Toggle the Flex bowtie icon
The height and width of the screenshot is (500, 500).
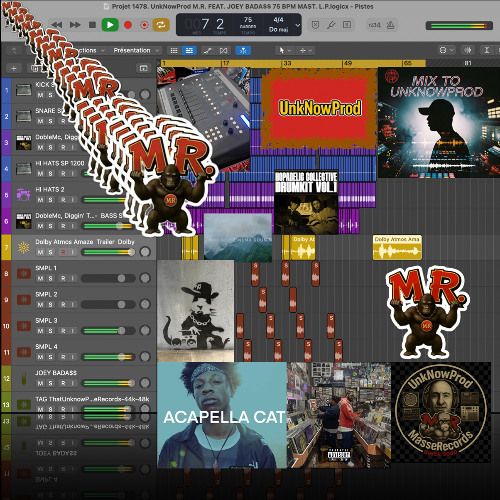tap(223, 51)
